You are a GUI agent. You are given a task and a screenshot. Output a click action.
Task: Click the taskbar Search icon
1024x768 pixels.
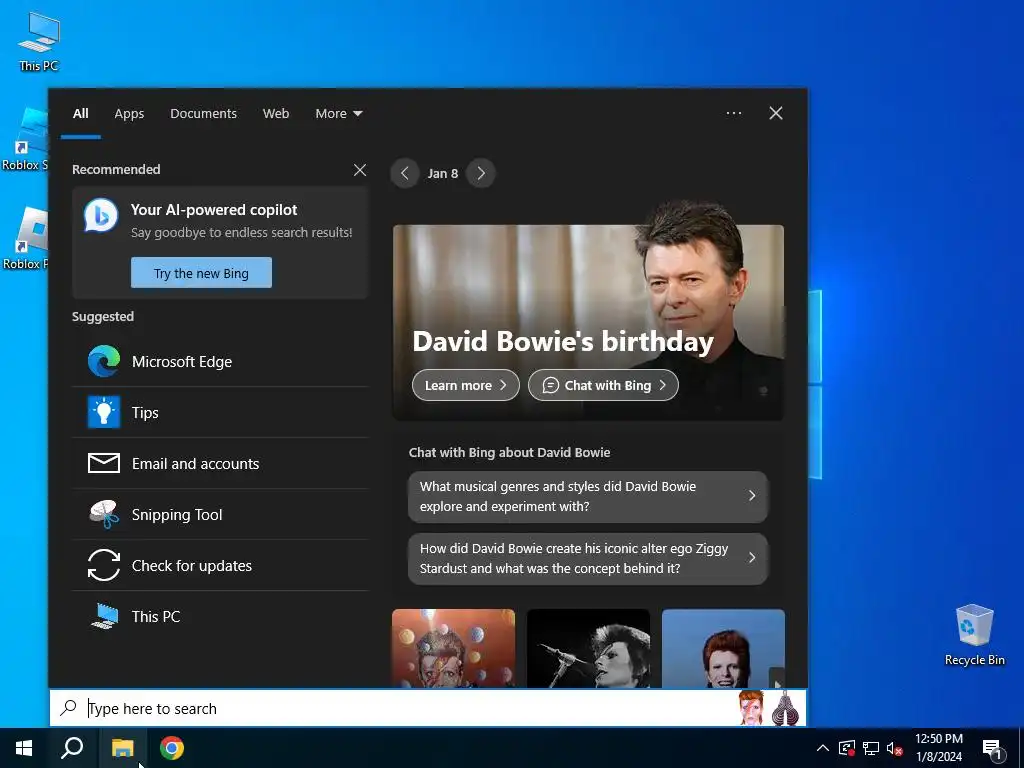tap(72, 748)
